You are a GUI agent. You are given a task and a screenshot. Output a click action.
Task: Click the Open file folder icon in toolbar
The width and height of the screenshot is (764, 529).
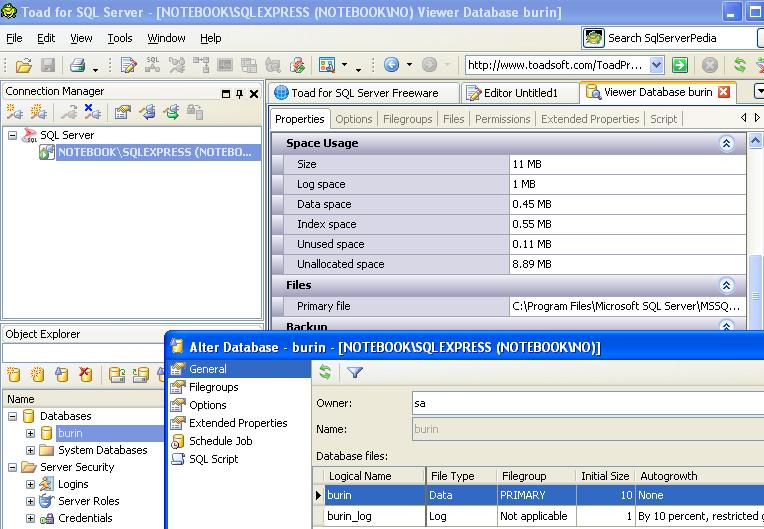coord(22,65)
